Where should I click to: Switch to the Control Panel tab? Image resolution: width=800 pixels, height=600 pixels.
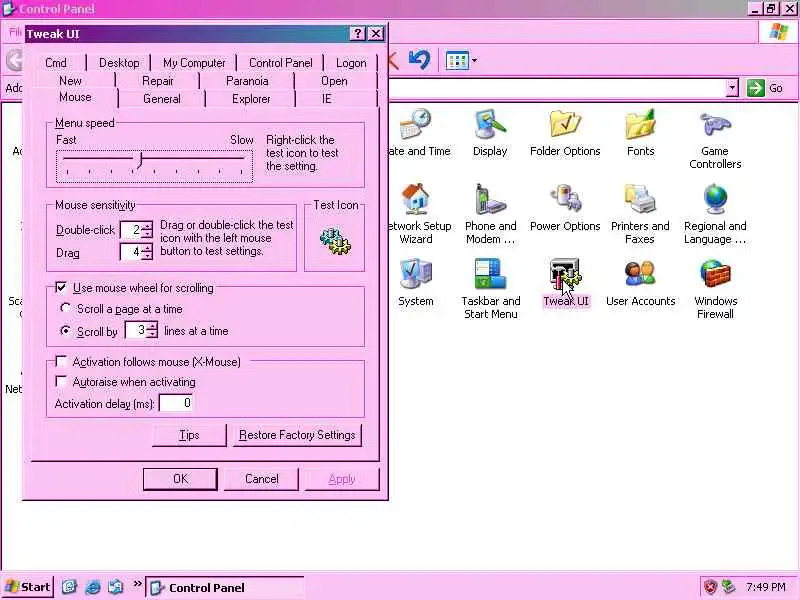[x=281, y=63]
